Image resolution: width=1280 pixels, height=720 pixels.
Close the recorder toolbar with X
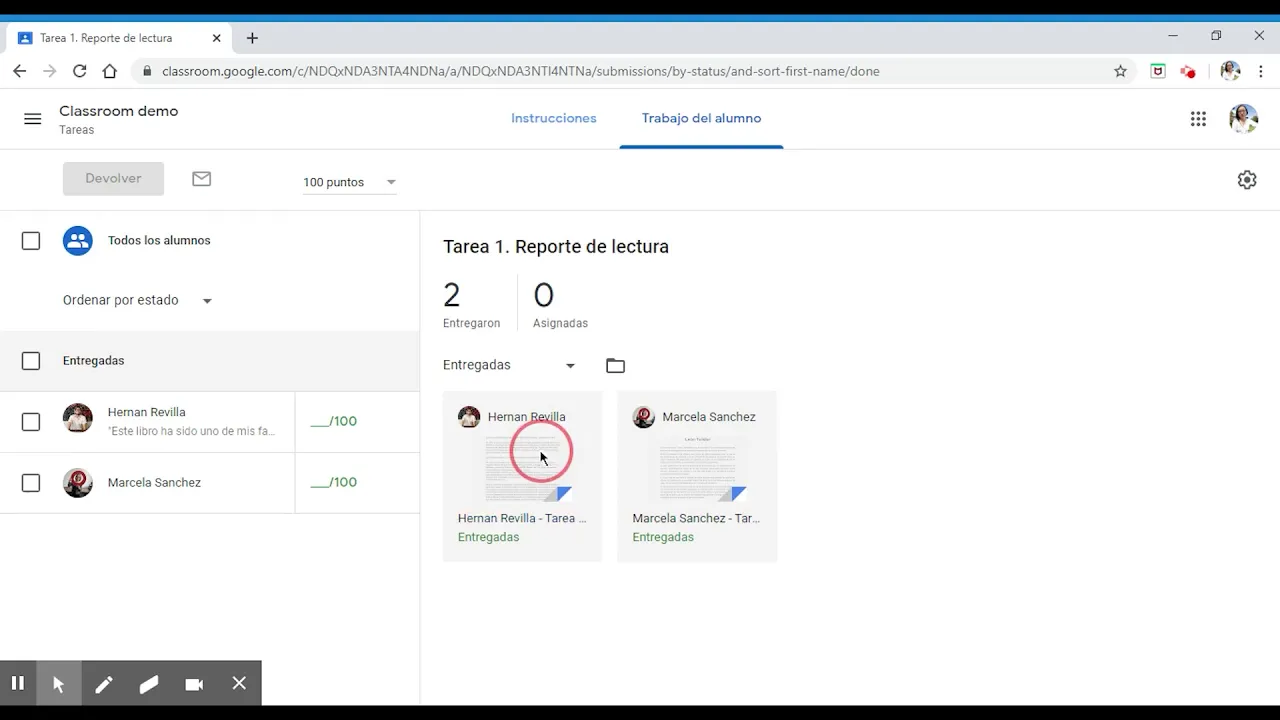[x=239, y=684]
